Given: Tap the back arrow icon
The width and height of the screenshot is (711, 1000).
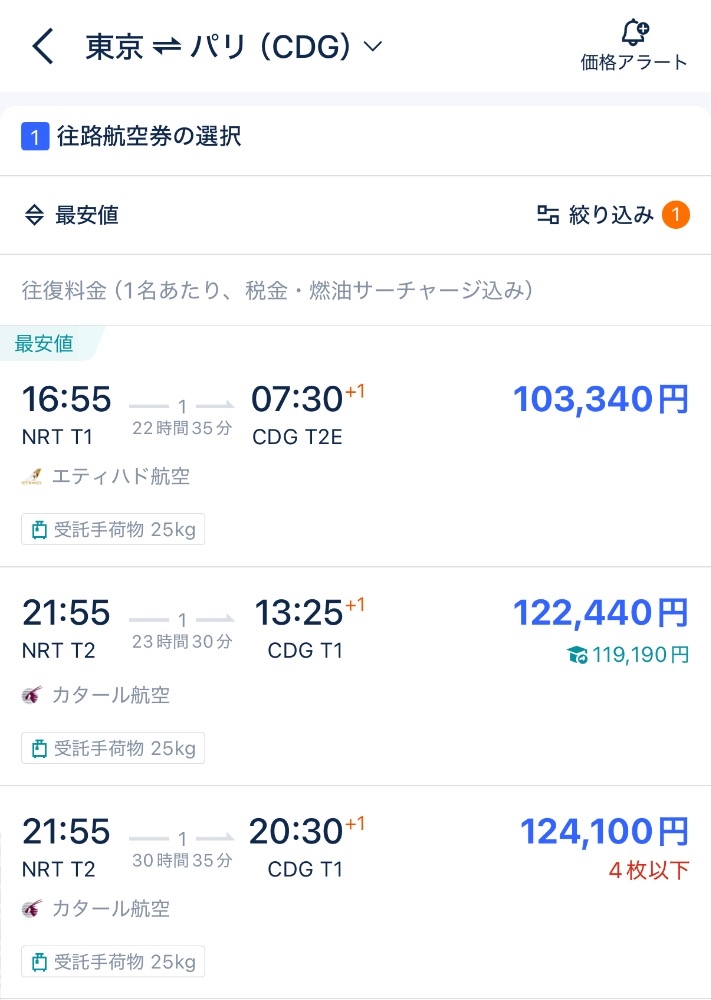Looking at the screenshot, I should coord(43,47).
